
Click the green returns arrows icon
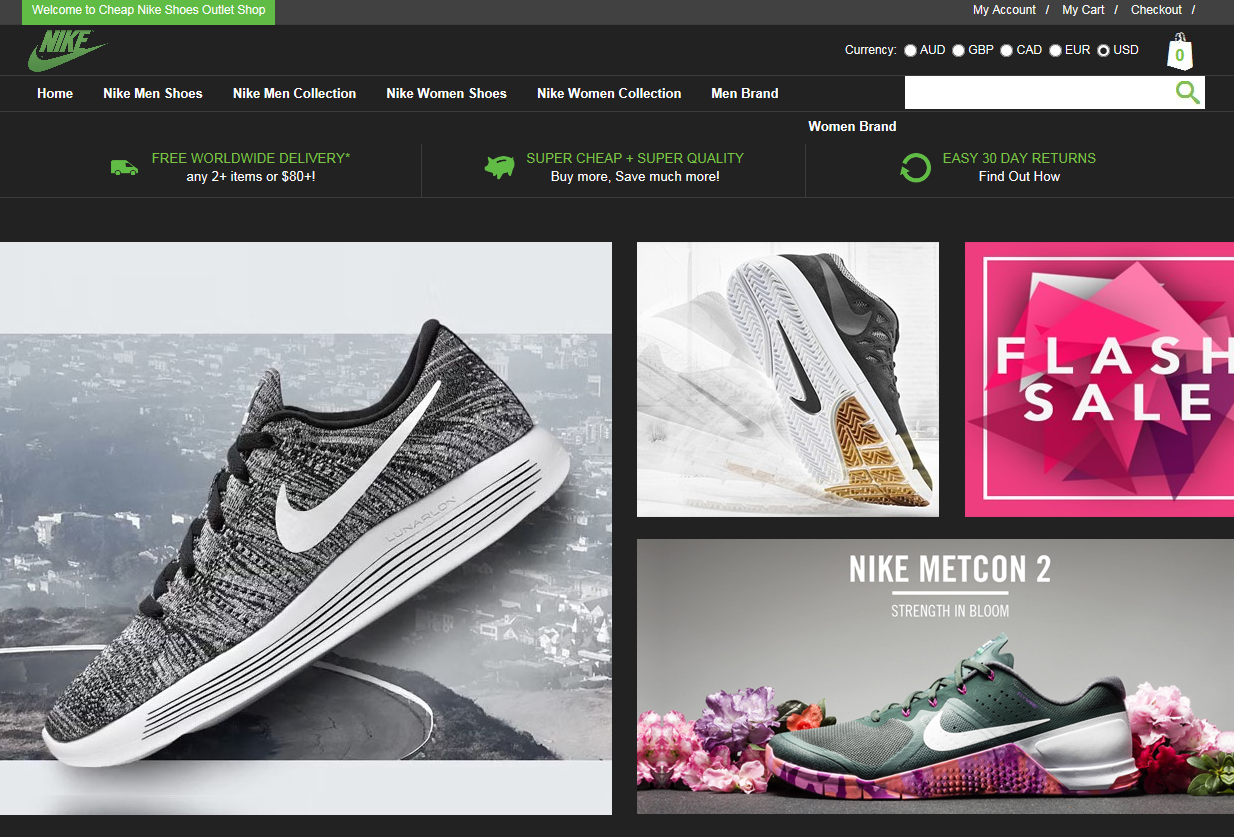[x=915, y=167]
